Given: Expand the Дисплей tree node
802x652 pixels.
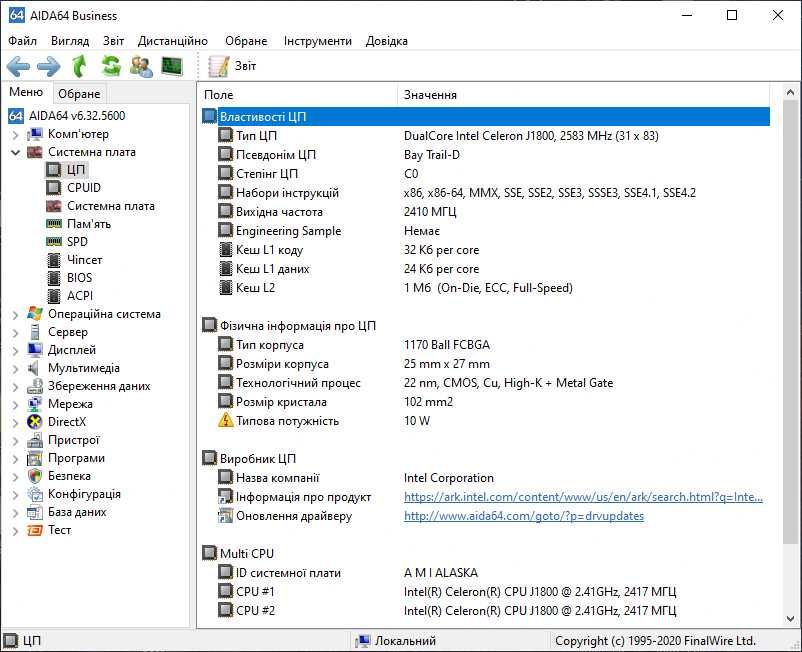Looking at the screenshot, I should pyautogui.click(x=15, y=350).
